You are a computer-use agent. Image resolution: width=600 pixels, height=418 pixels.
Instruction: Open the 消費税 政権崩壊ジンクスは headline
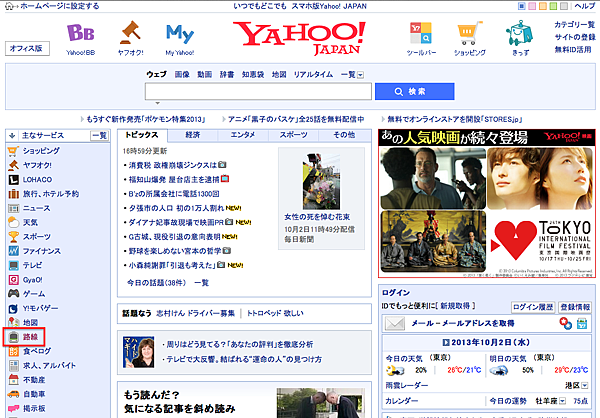pyautogui.click(x=173, y=165)
